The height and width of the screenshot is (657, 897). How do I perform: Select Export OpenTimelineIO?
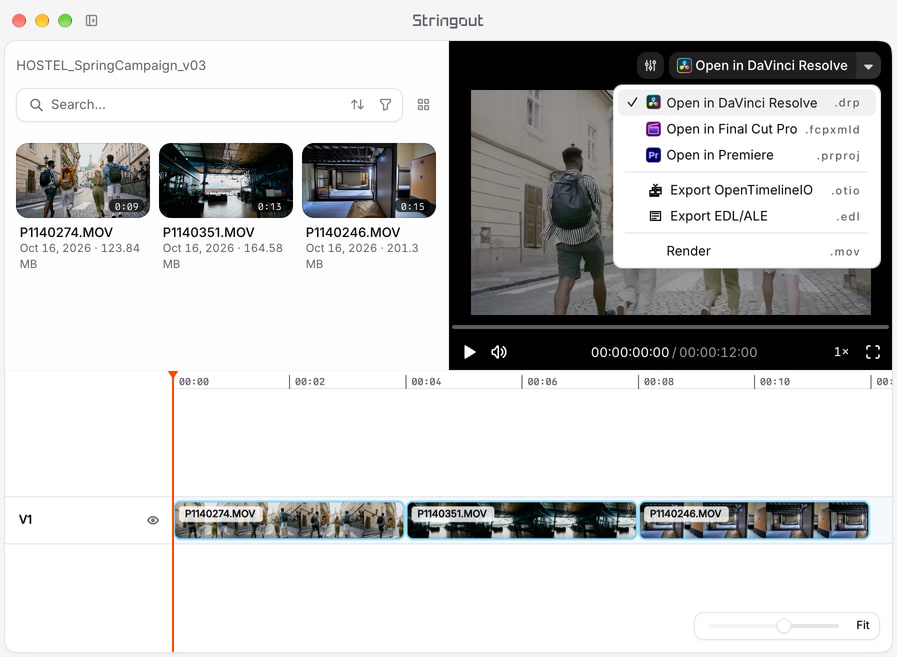coord(747,190)
